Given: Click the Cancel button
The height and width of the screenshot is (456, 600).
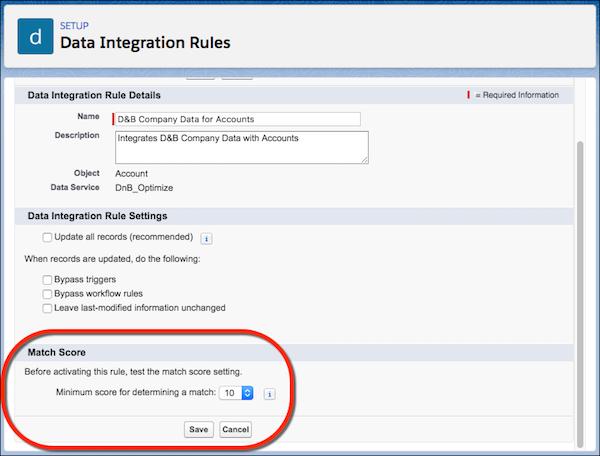Looking at the screenshot, I should point(235,430).
